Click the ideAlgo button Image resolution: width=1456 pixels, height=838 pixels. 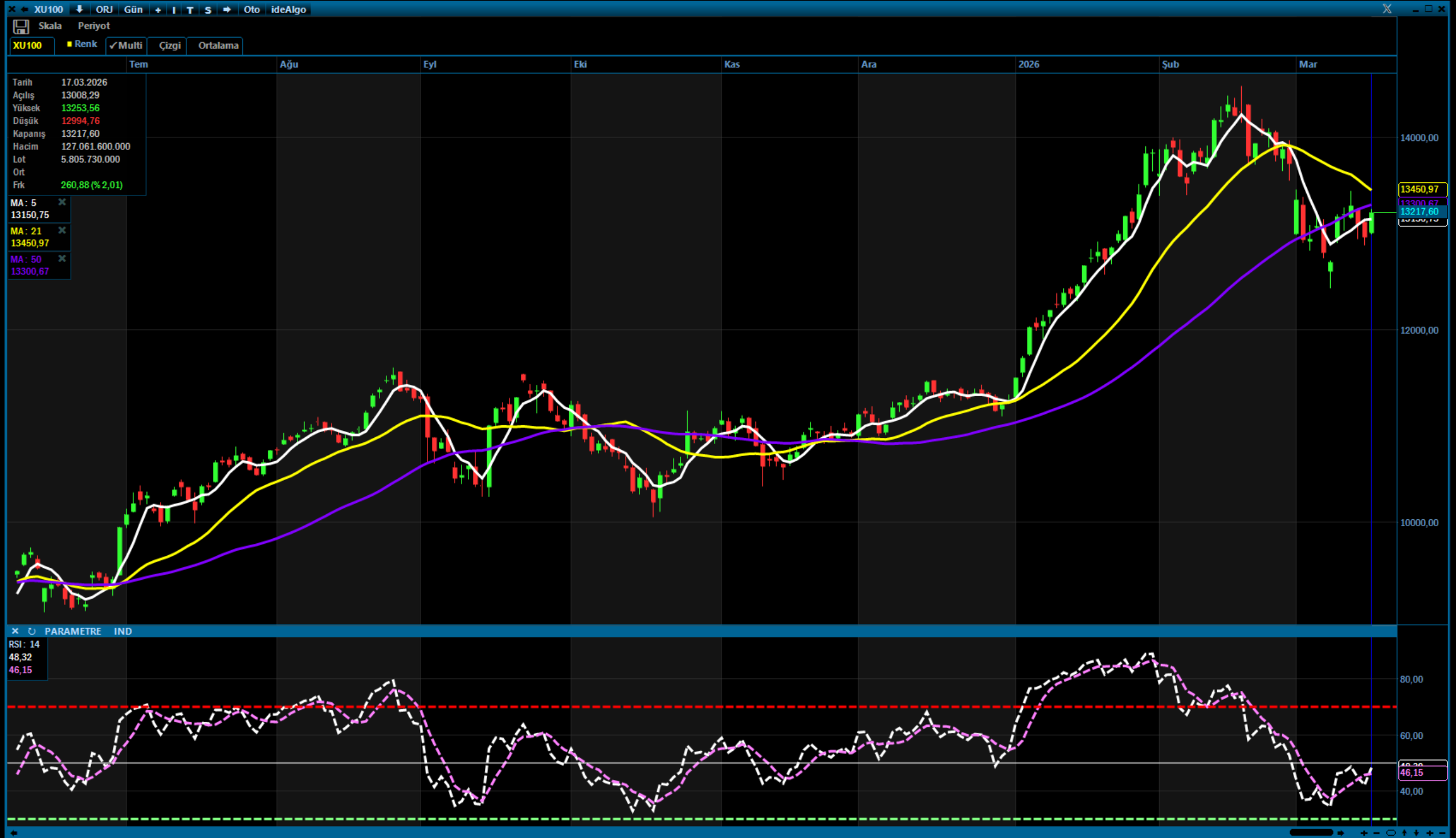(x=288, y=10)
